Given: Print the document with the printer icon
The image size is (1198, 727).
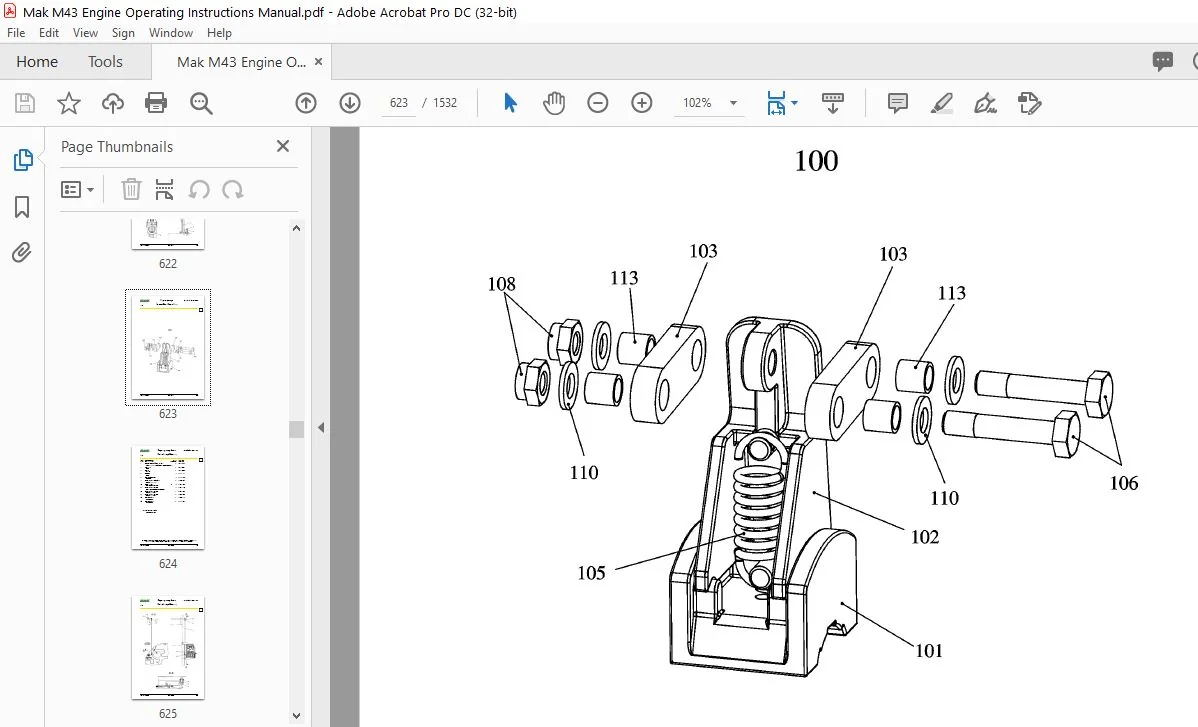Looking at the screenshot, I should [x=156, y=103].
